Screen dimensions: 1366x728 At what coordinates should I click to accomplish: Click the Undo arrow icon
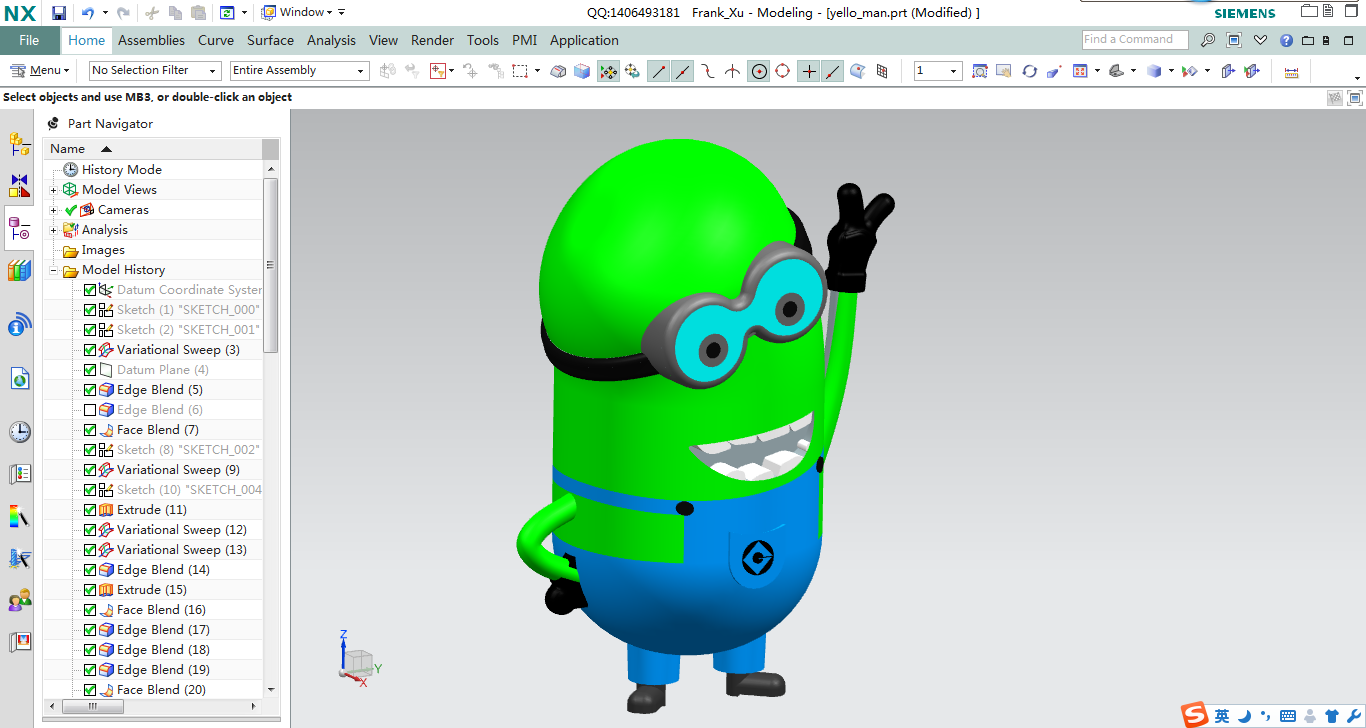87,13
